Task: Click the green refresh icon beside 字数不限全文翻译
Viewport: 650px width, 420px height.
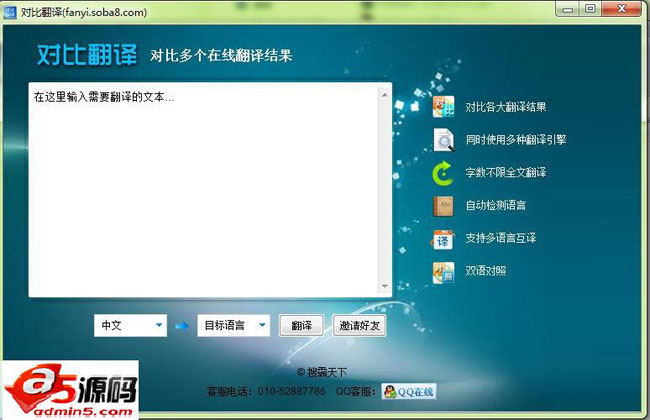Action: point(443,173)
